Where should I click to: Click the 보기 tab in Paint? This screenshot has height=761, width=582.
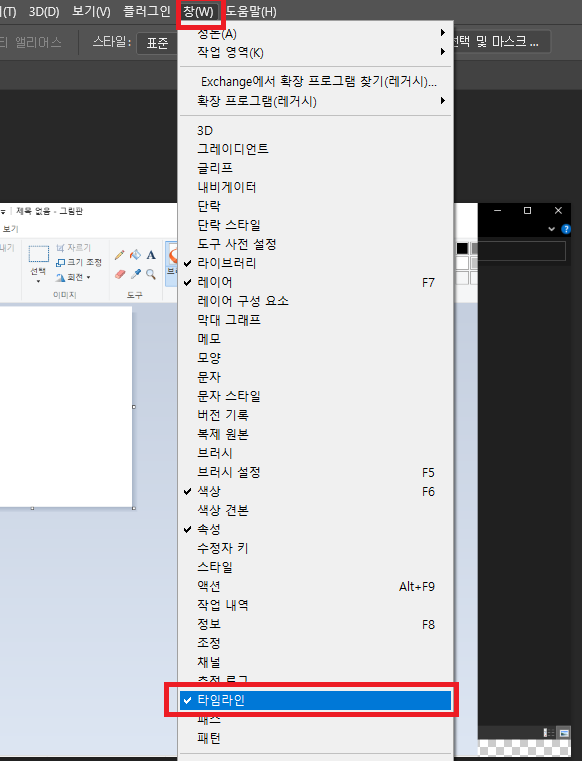10,229
